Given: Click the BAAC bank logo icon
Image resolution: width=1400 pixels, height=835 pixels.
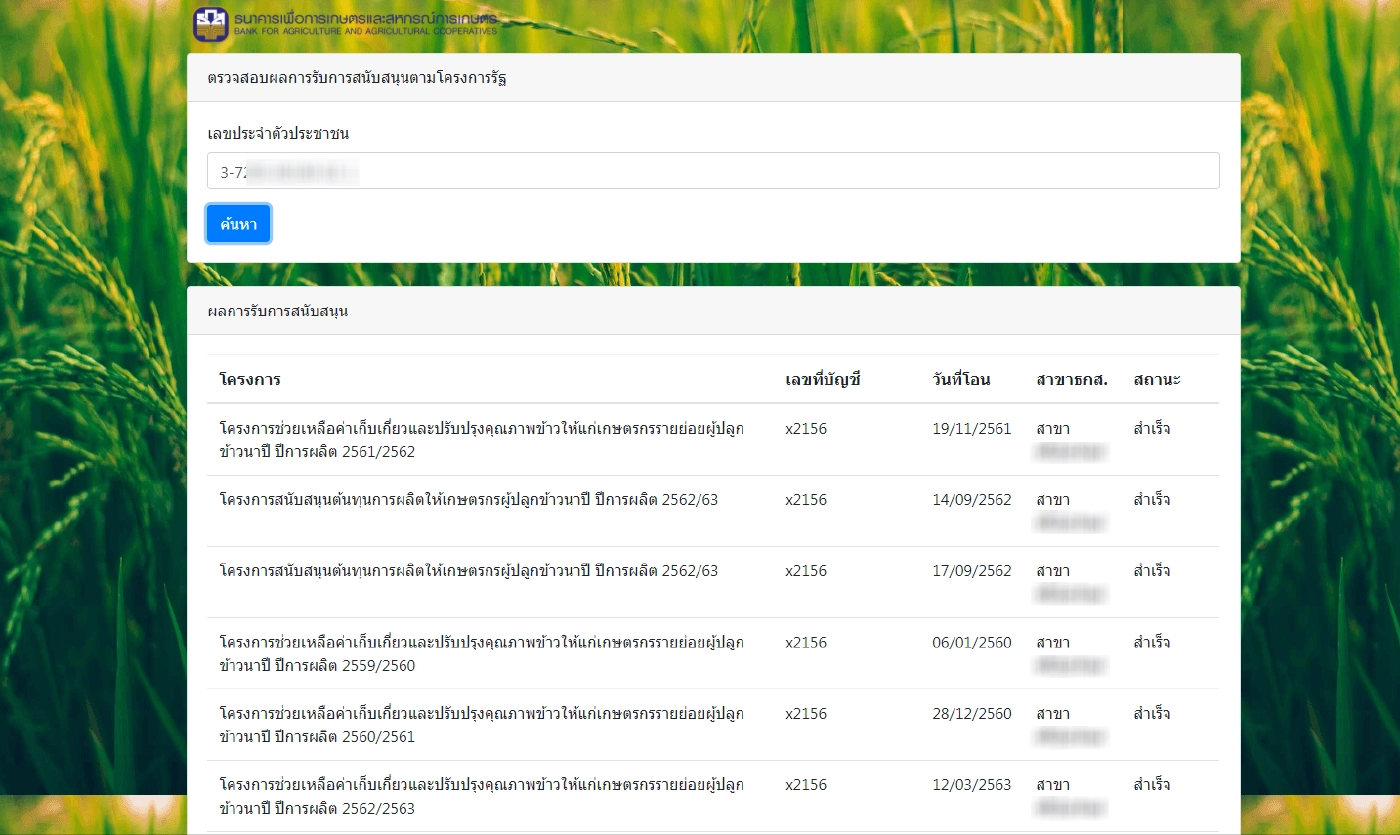Looking at the screenshot, I should (211, 24).
